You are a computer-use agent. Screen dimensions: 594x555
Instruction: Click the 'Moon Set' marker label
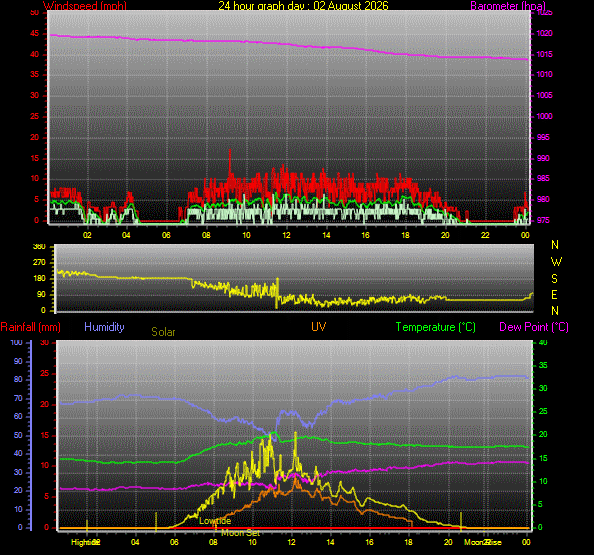coord(241,533)
